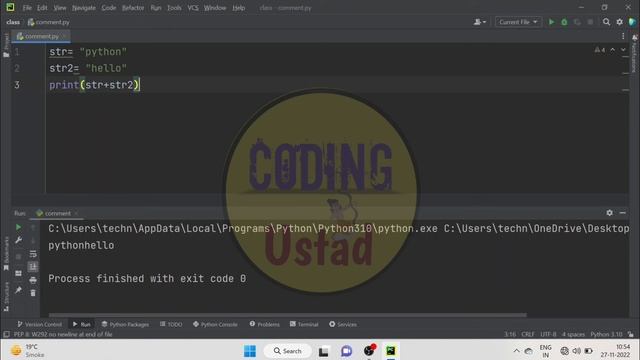Open the Window menu

(215, 8)
